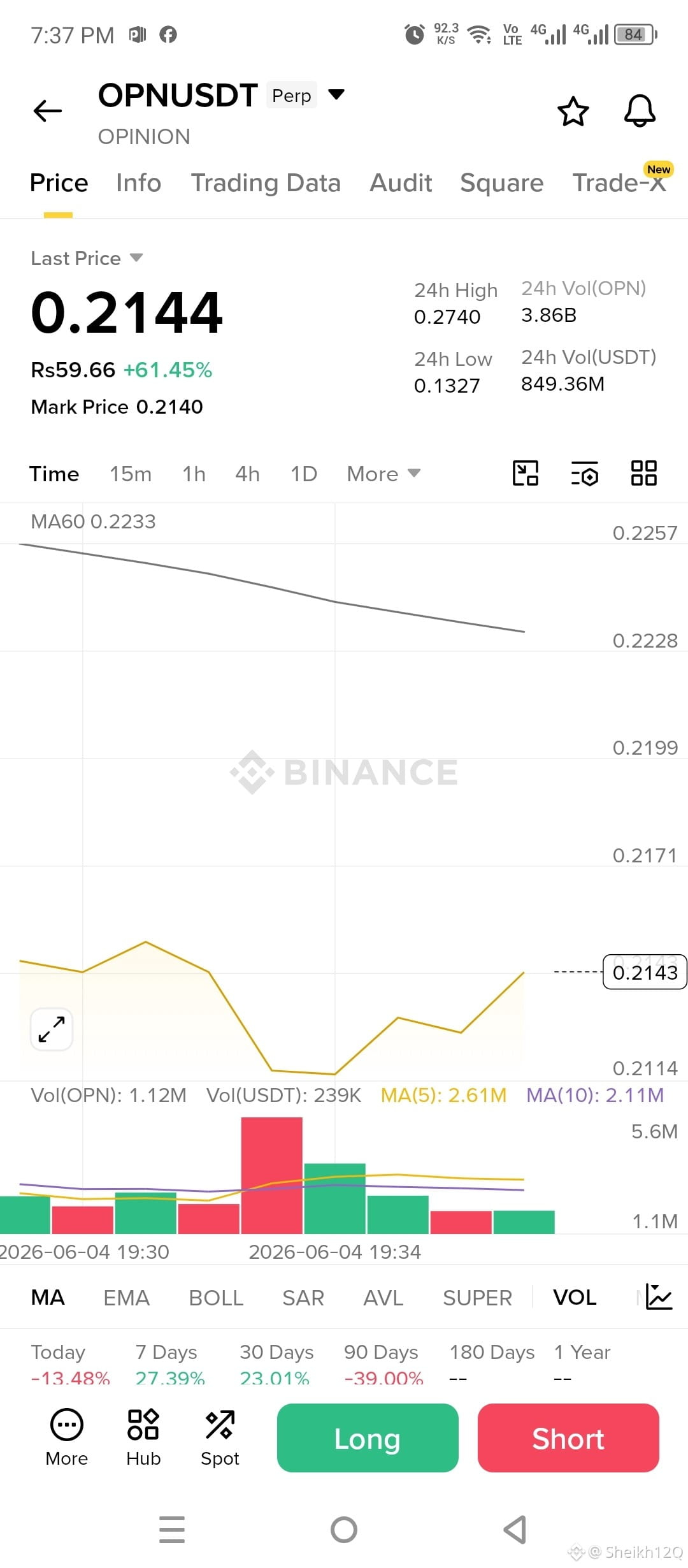Open the Last Price dropdown
688x1568 pixels.
coord(87,258)
